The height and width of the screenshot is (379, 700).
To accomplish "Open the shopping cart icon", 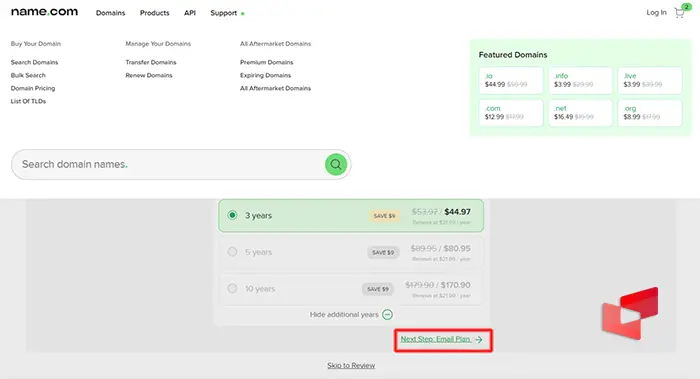I will tap(679, 12).
